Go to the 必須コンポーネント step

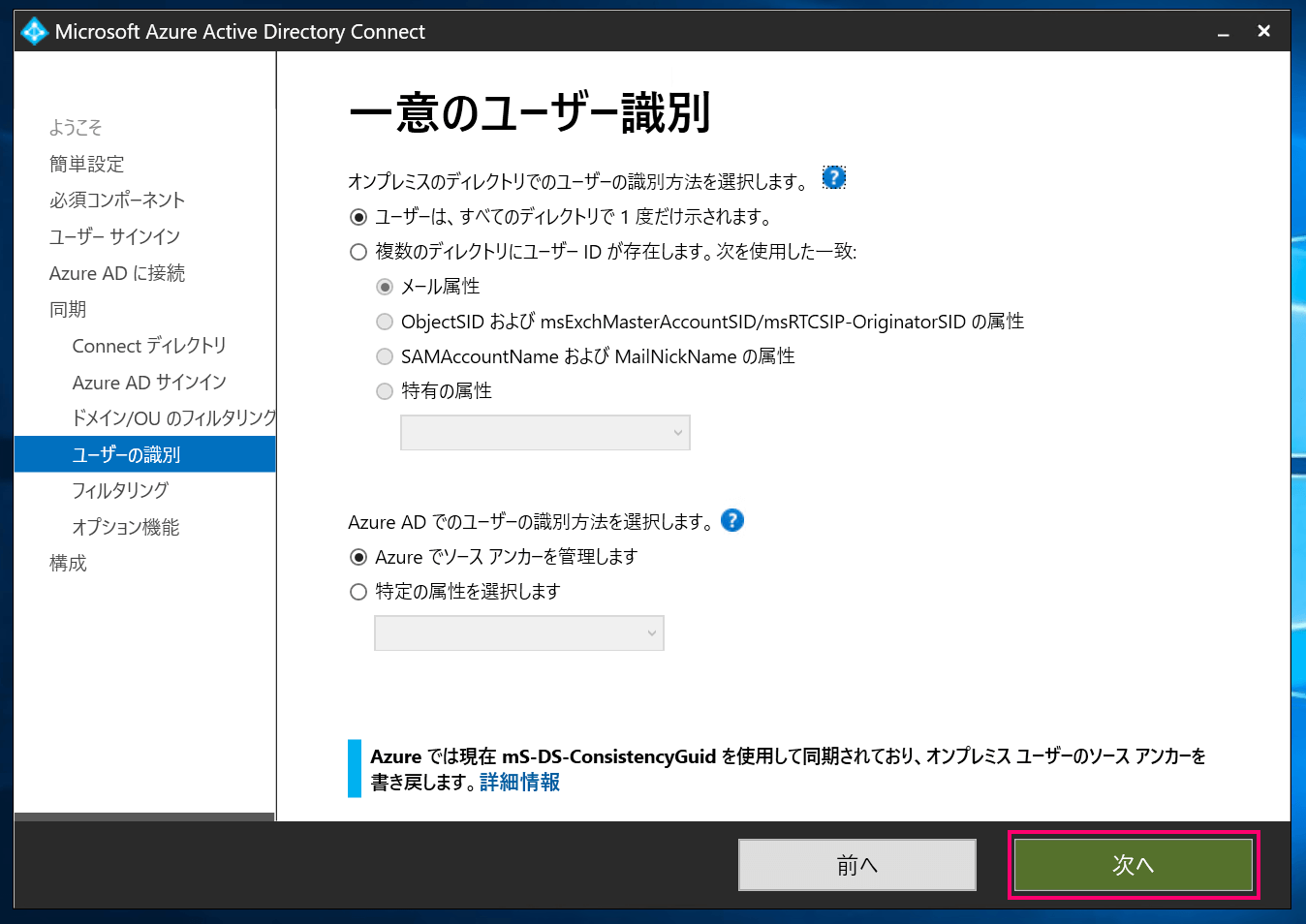point(117,200)
